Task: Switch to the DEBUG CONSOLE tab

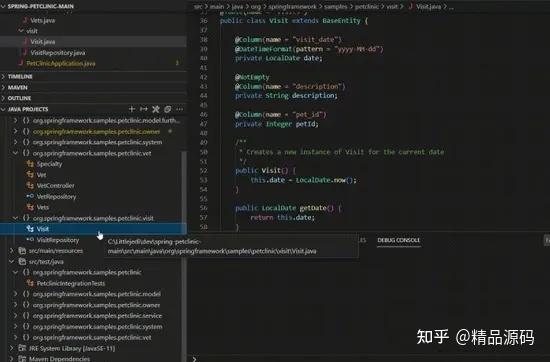Action: [x=398, y=240]
